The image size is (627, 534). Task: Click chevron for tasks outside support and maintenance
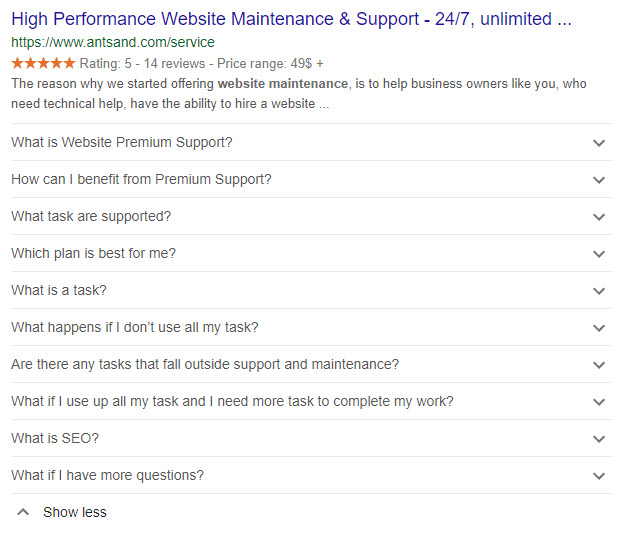point(599,365)
